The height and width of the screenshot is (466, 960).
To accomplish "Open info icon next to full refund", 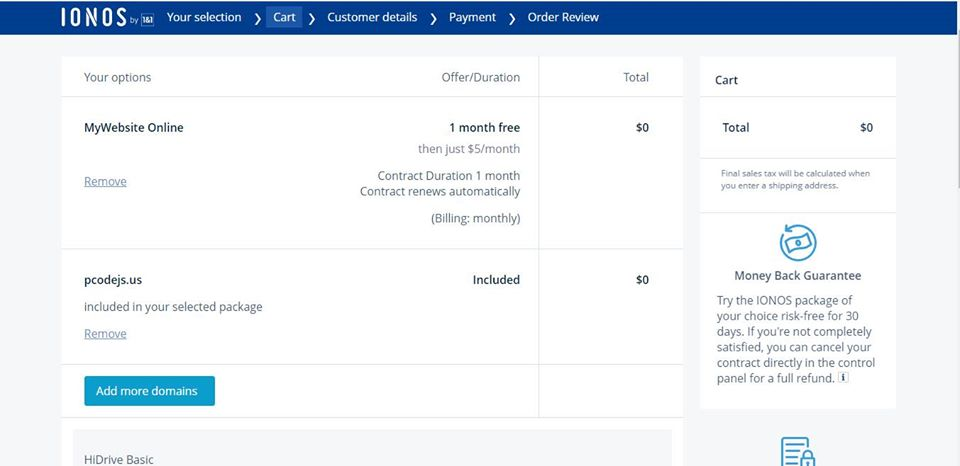I will [843, 378].
